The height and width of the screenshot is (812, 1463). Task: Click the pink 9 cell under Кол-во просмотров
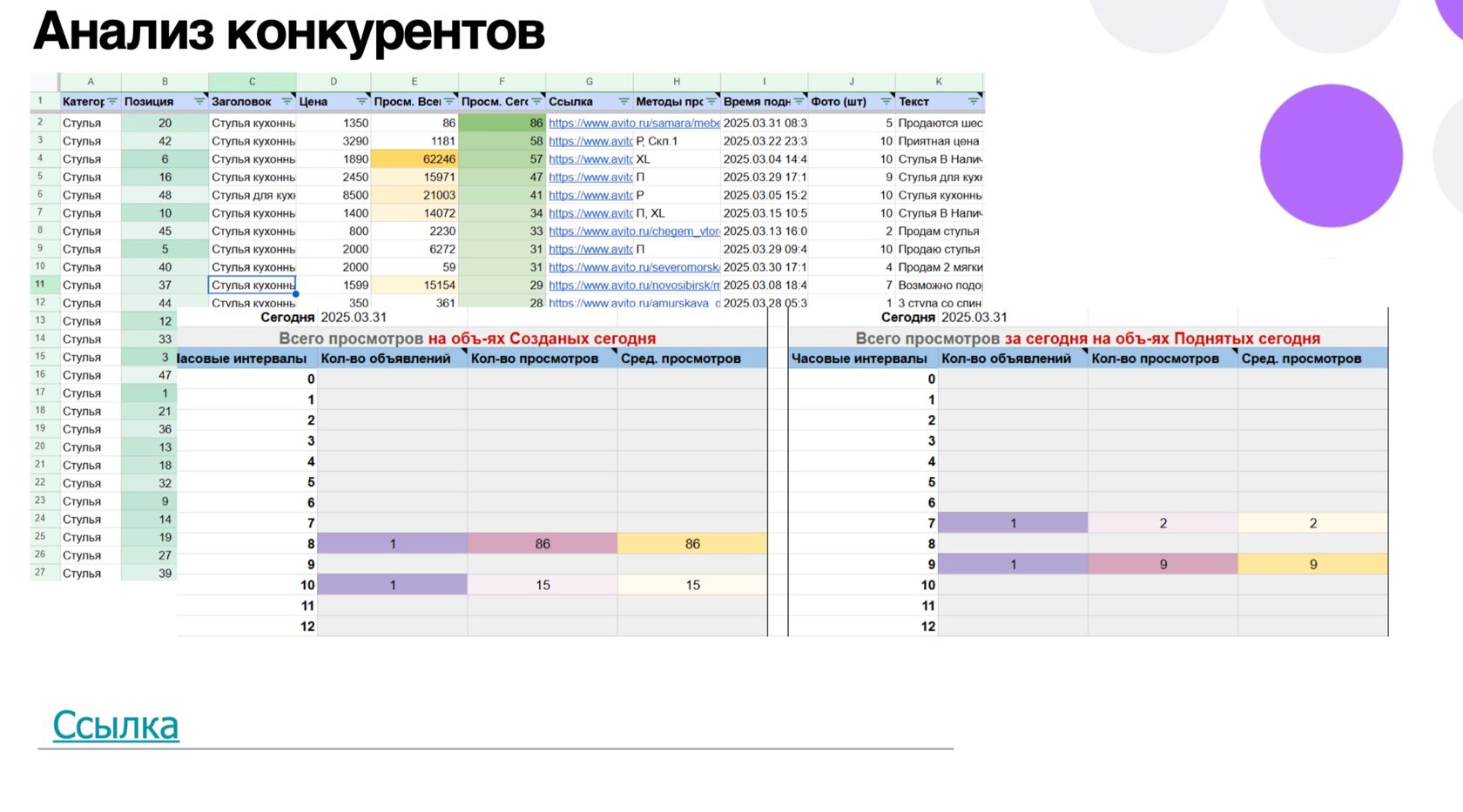click(x=1163, y=565)
